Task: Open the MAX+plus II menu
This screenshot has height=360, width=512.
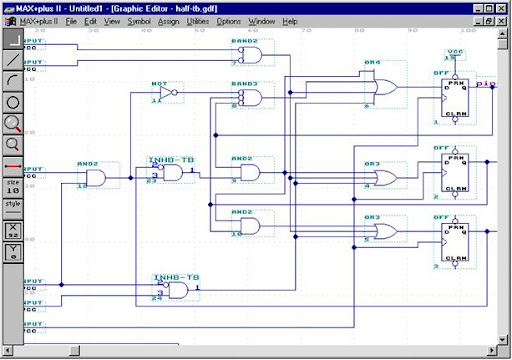Action: click(x=39, y=22)
